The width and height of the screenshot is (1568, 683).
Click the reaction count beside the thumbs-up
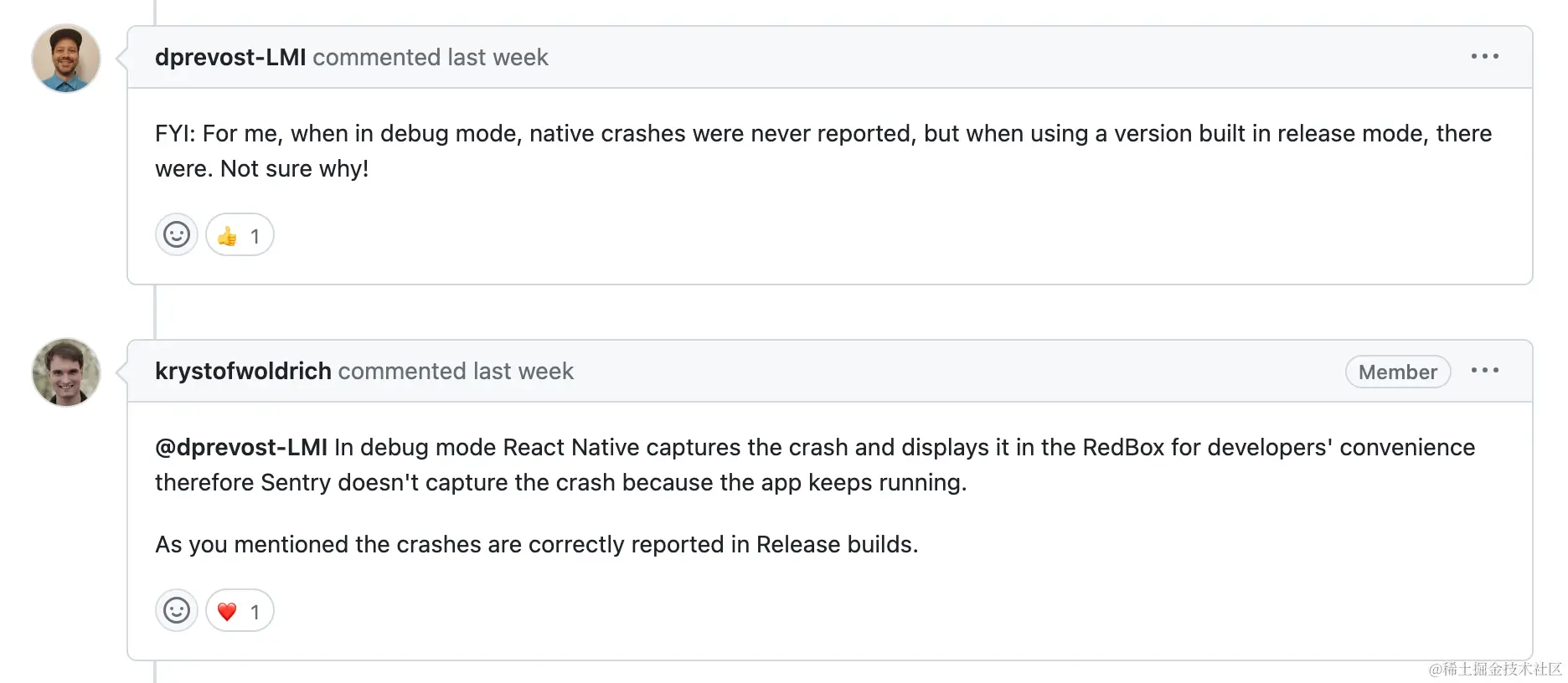coord(255,235)
